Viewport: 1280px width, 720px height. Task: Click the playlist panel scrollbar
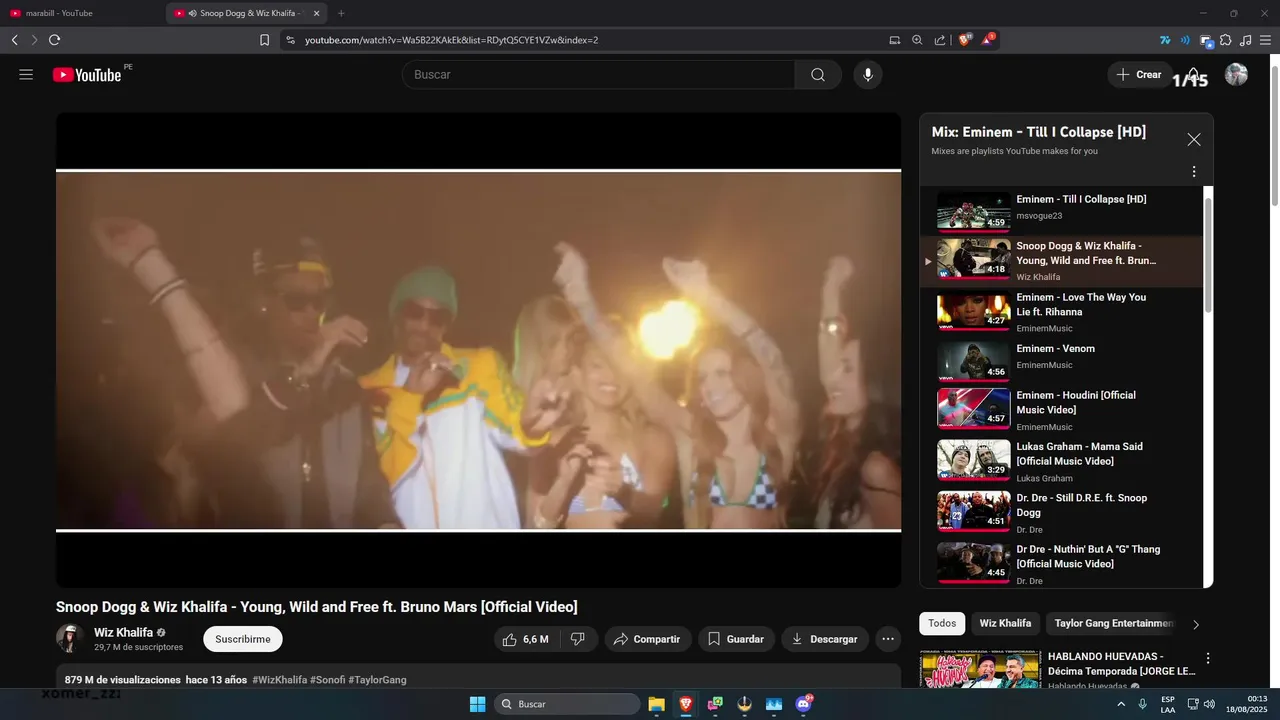point(1208,255)
